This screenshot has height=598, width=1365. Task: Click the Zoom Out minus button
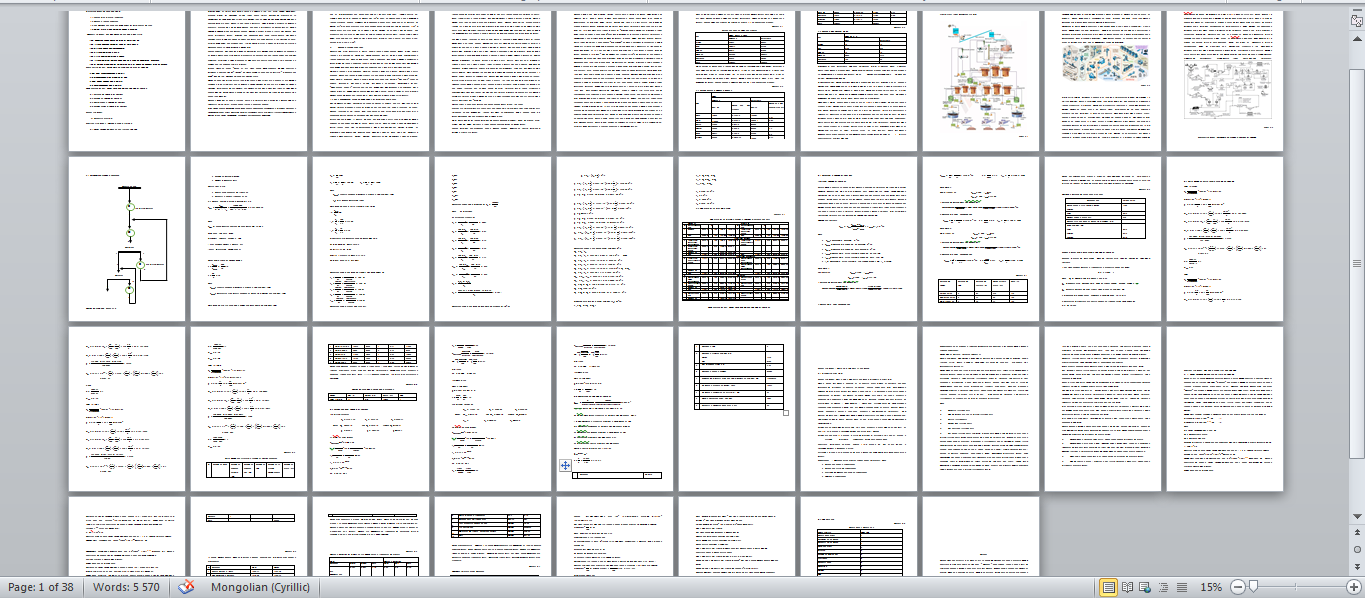1237,587
